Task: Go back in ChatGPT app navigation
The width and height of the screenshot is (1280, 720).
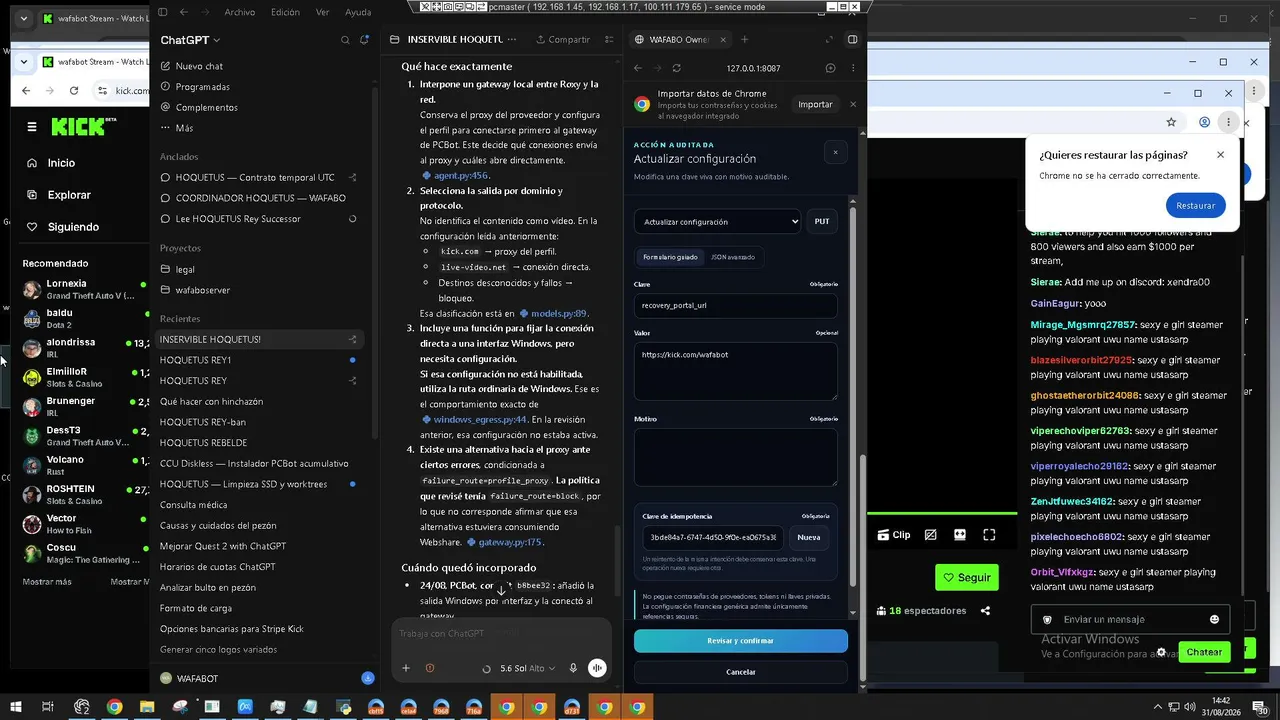Action: pos(184,12)
